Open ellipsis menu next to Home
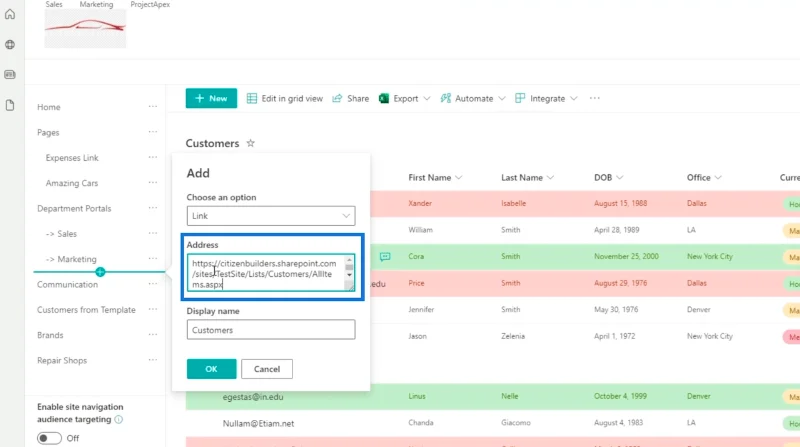 153,107
